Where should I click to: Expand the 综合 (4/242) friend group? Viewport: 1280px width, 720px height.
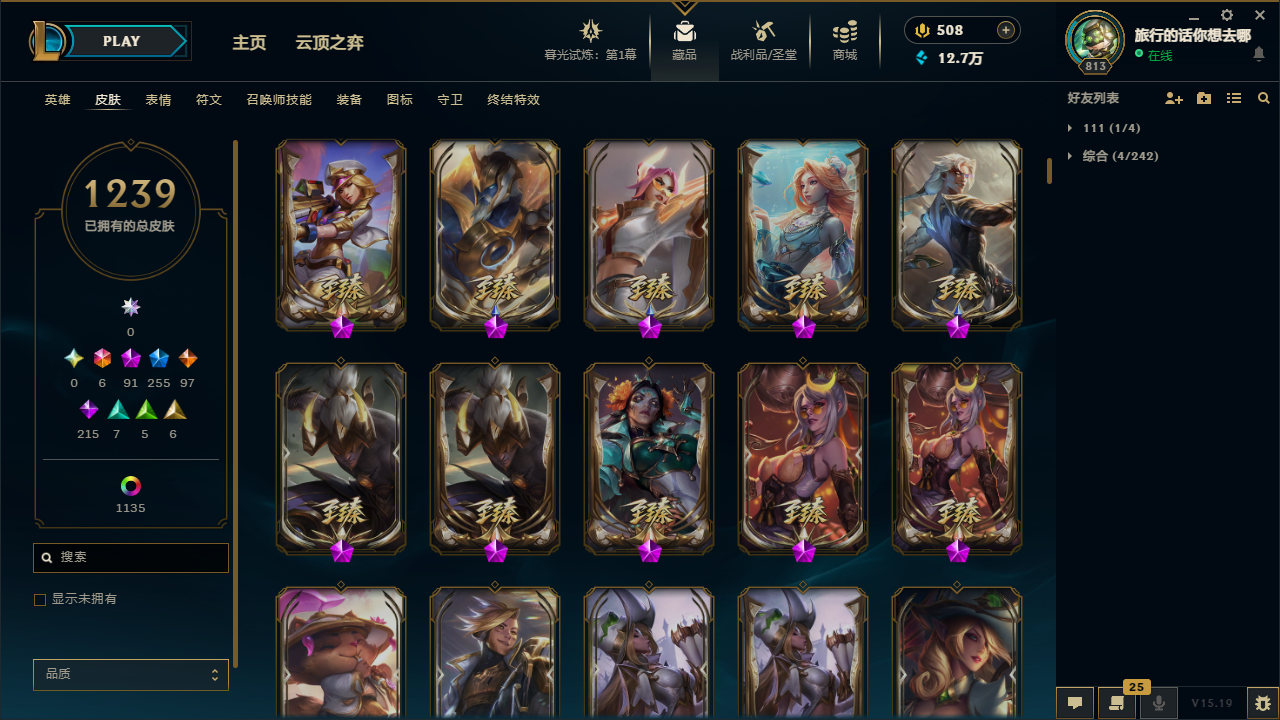click(1114, 156)
